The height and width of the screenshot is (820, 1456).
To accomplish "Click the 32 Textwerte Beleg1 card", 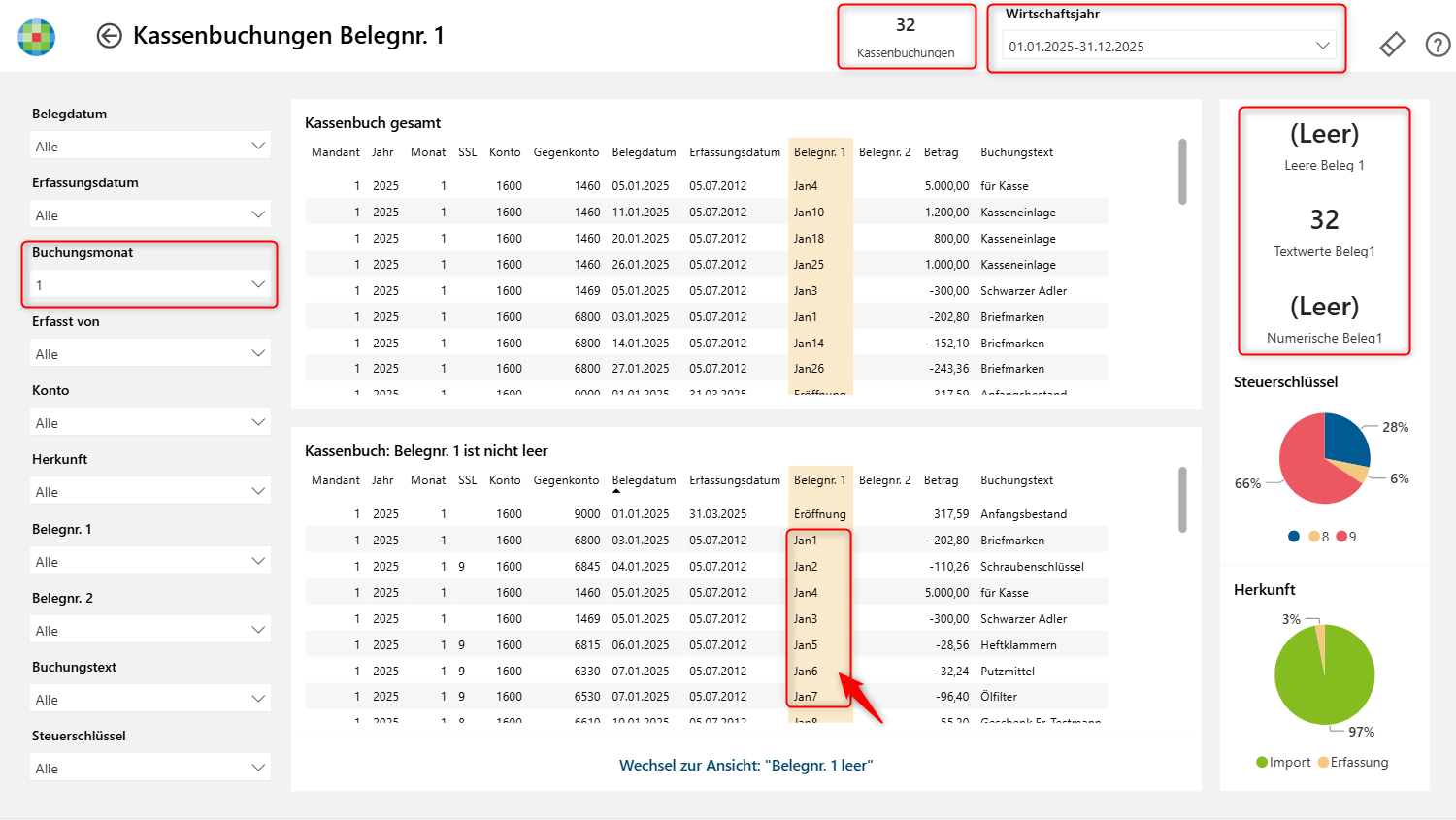I will click(1324, 231).
